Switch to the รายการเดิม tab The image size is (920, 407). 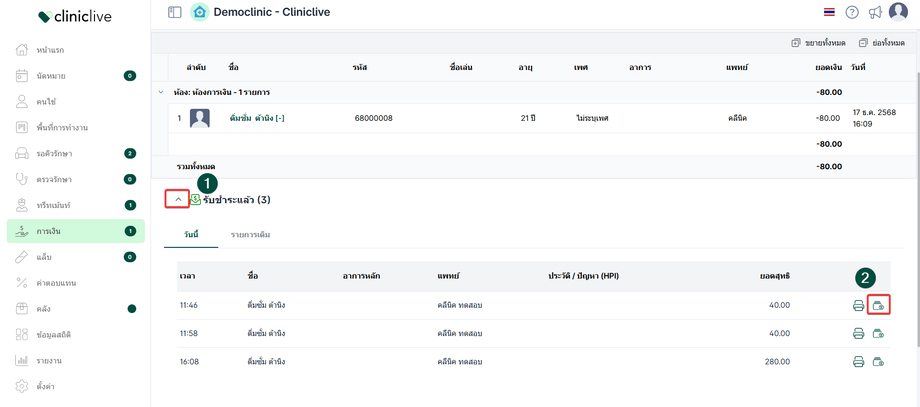(250, 235)
